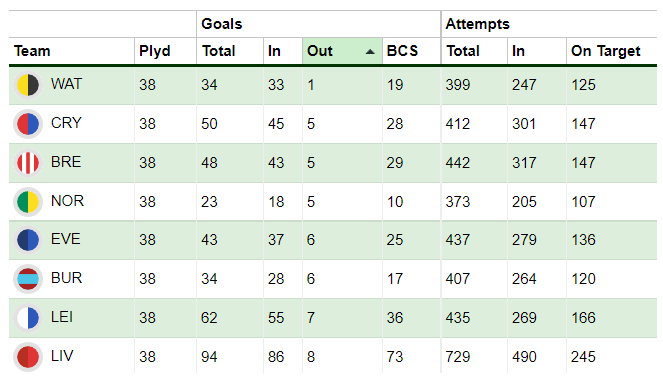Click the Burnley claret-sky blue badge

click(x=28, y=279)
